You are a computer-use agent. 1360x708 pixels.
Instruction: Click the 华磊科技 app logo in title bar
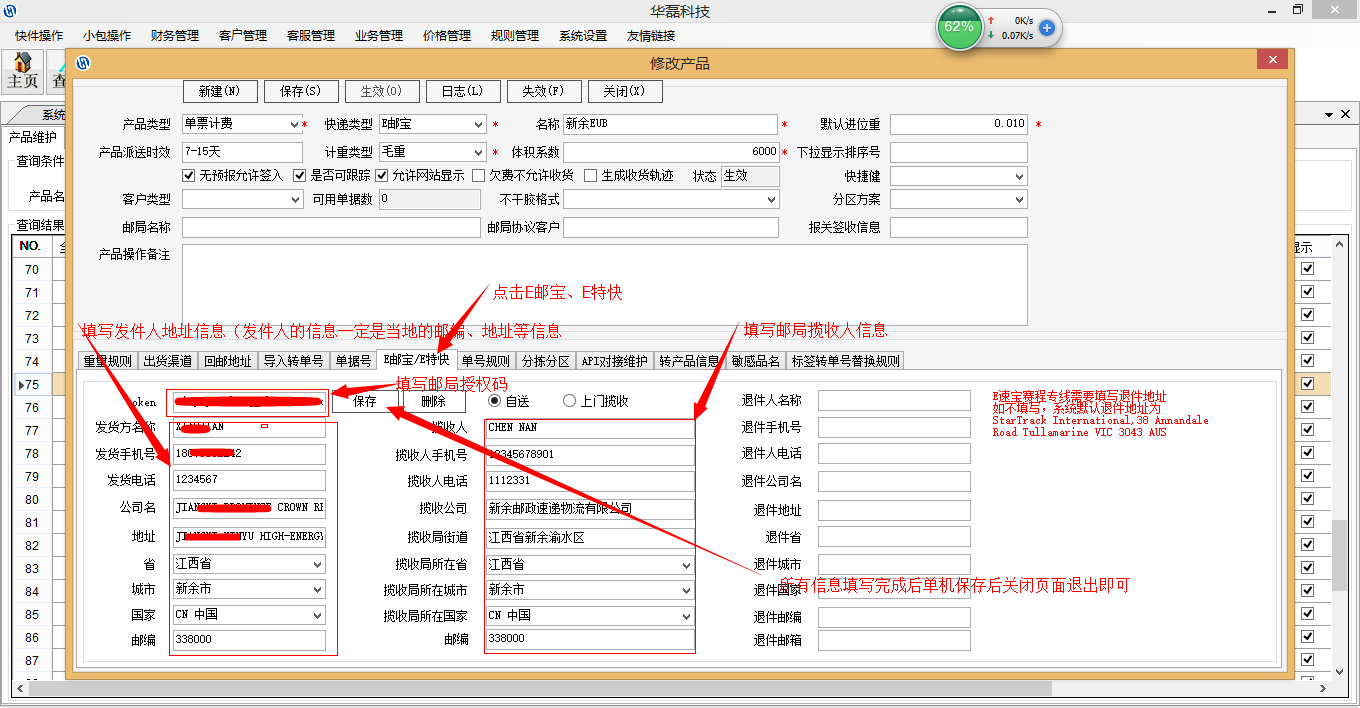[x=10, y=10]
